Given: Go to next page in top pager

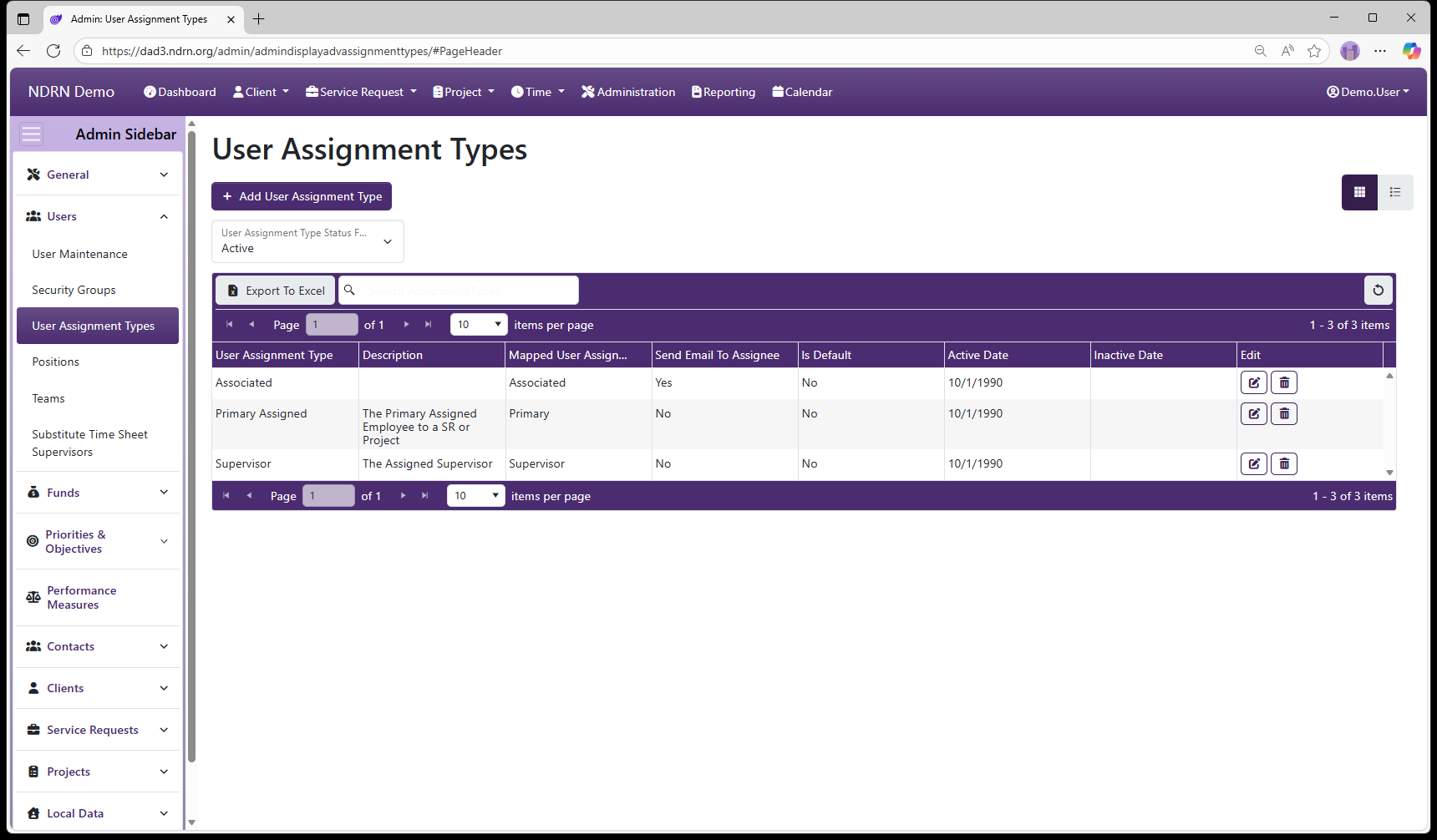Looking at the screenshot, I should tap(406, 325).
